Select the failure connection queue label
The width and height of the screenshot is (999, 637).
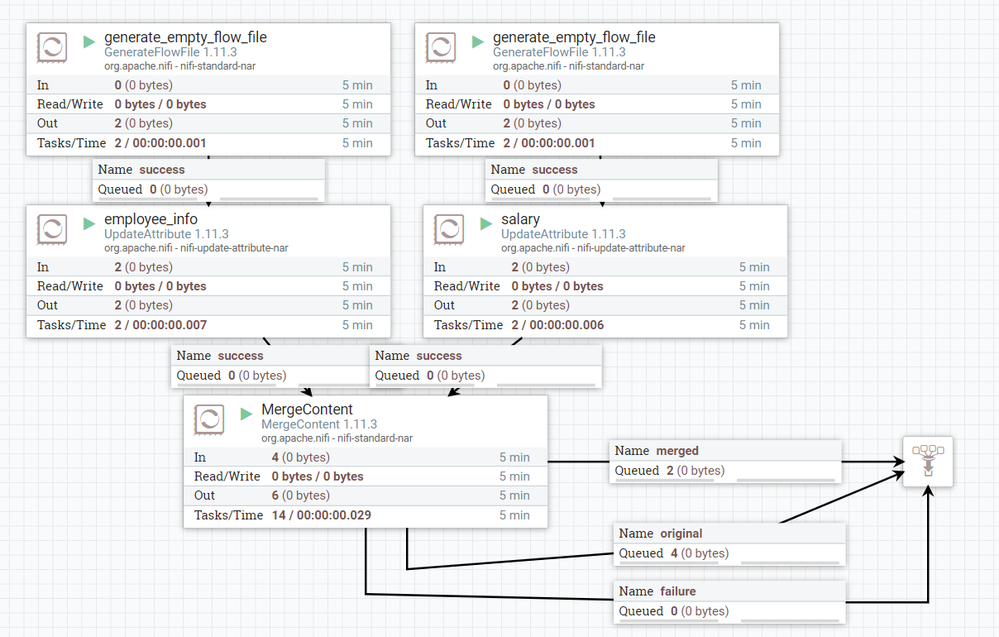730,602
